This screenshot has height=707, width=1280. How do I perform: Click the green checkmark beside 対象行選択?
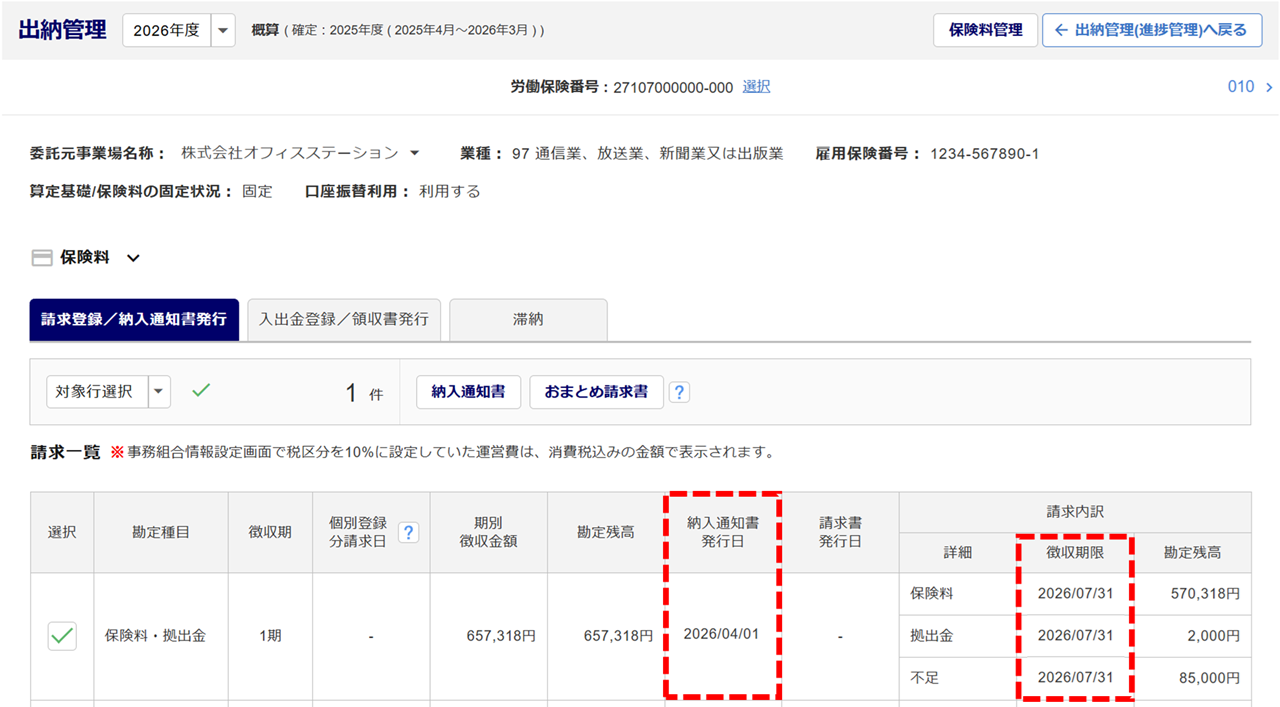(x=201, y=391)
